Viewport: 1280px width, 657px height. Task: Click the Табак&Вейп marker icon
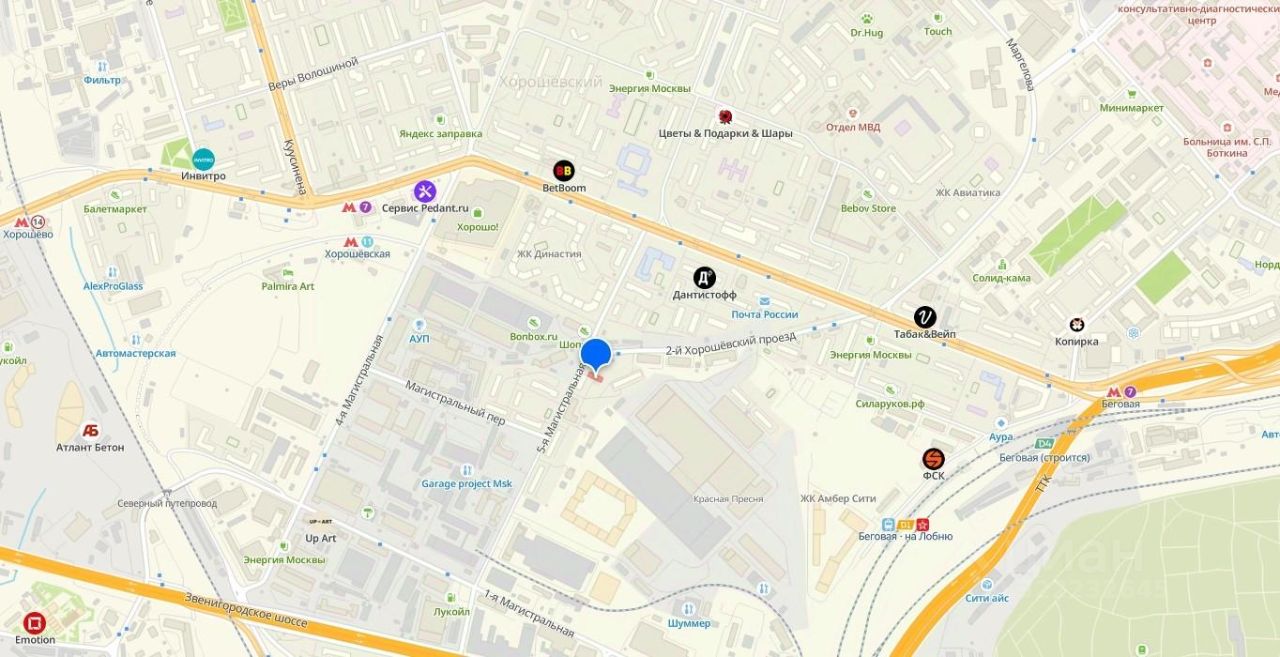[925, 317]
